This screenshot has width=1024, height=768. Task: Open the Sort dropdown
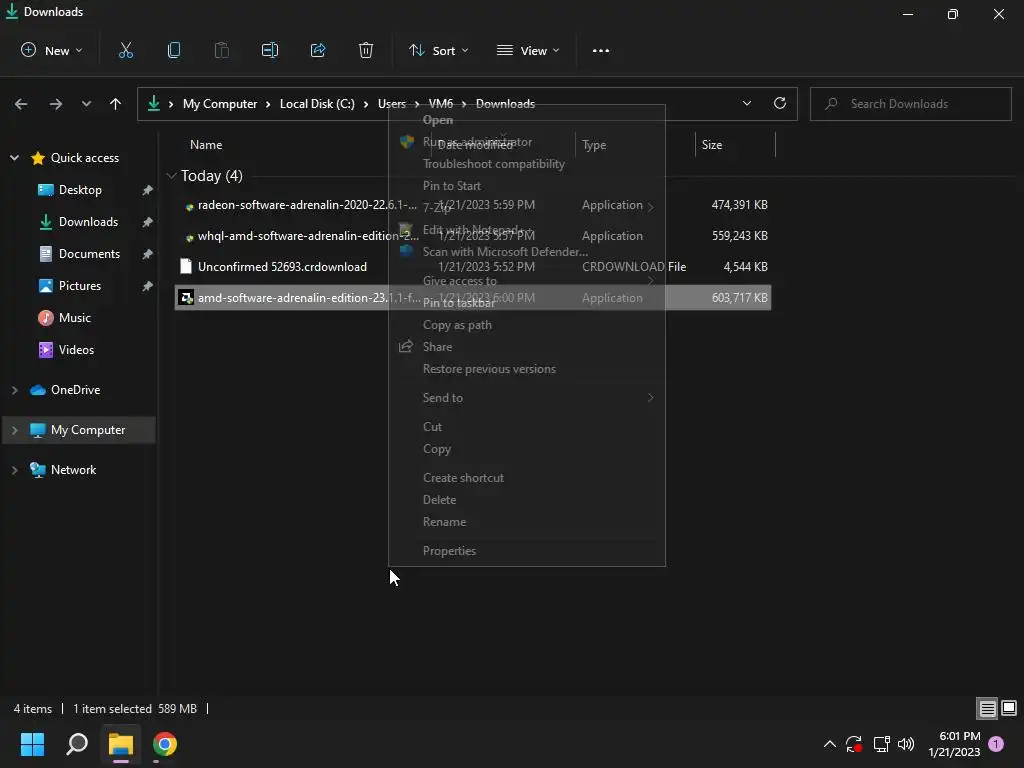coord(439,50)
